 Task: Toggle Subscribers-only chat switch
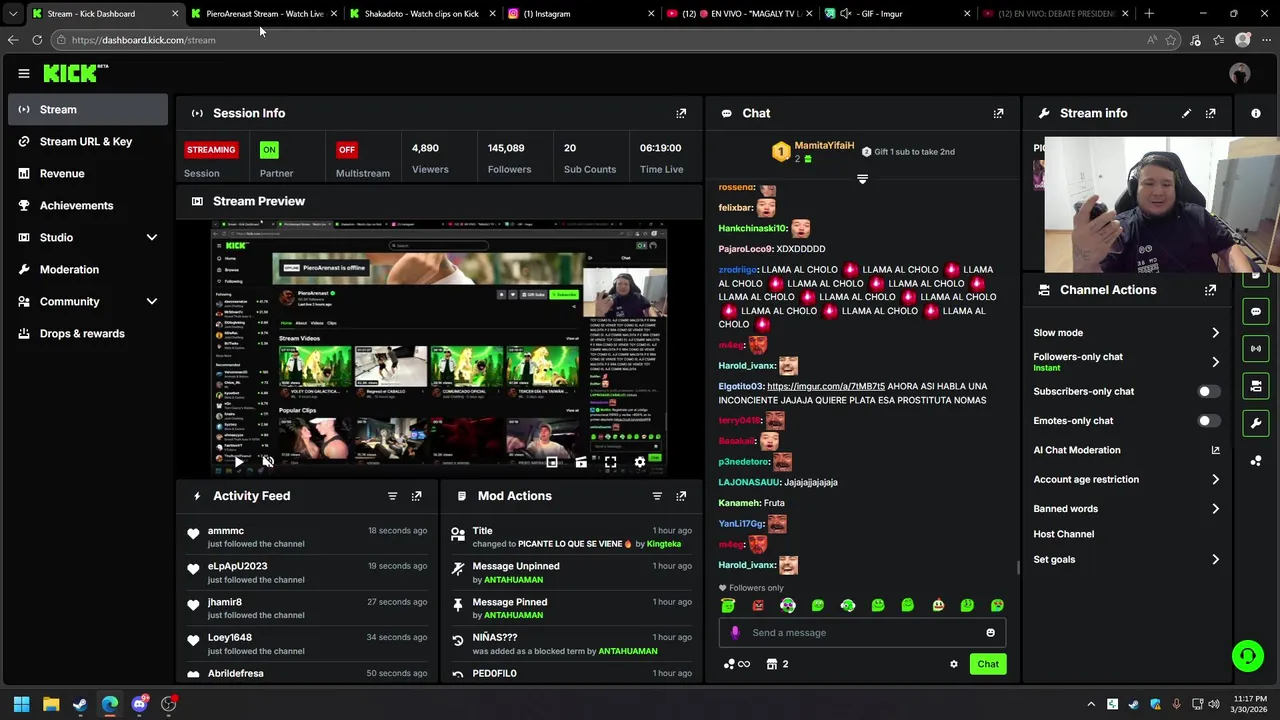pyautogui.click(x=1209, y=392)
